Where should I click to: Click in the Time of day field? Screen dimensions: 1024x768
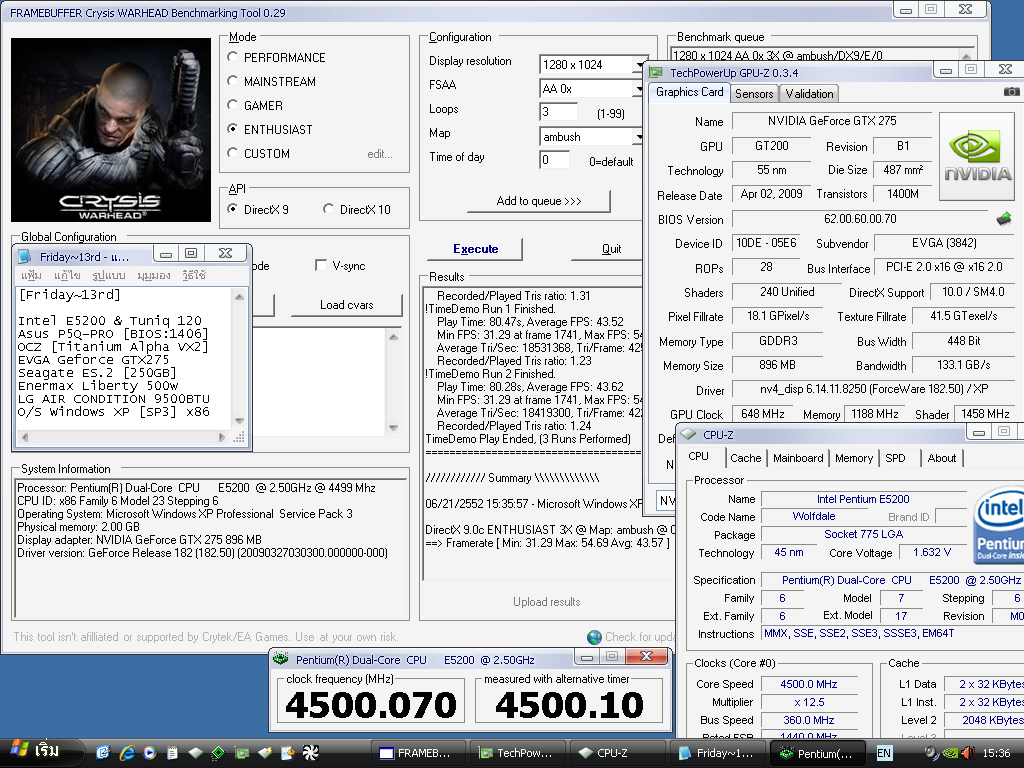coord(554,160)
